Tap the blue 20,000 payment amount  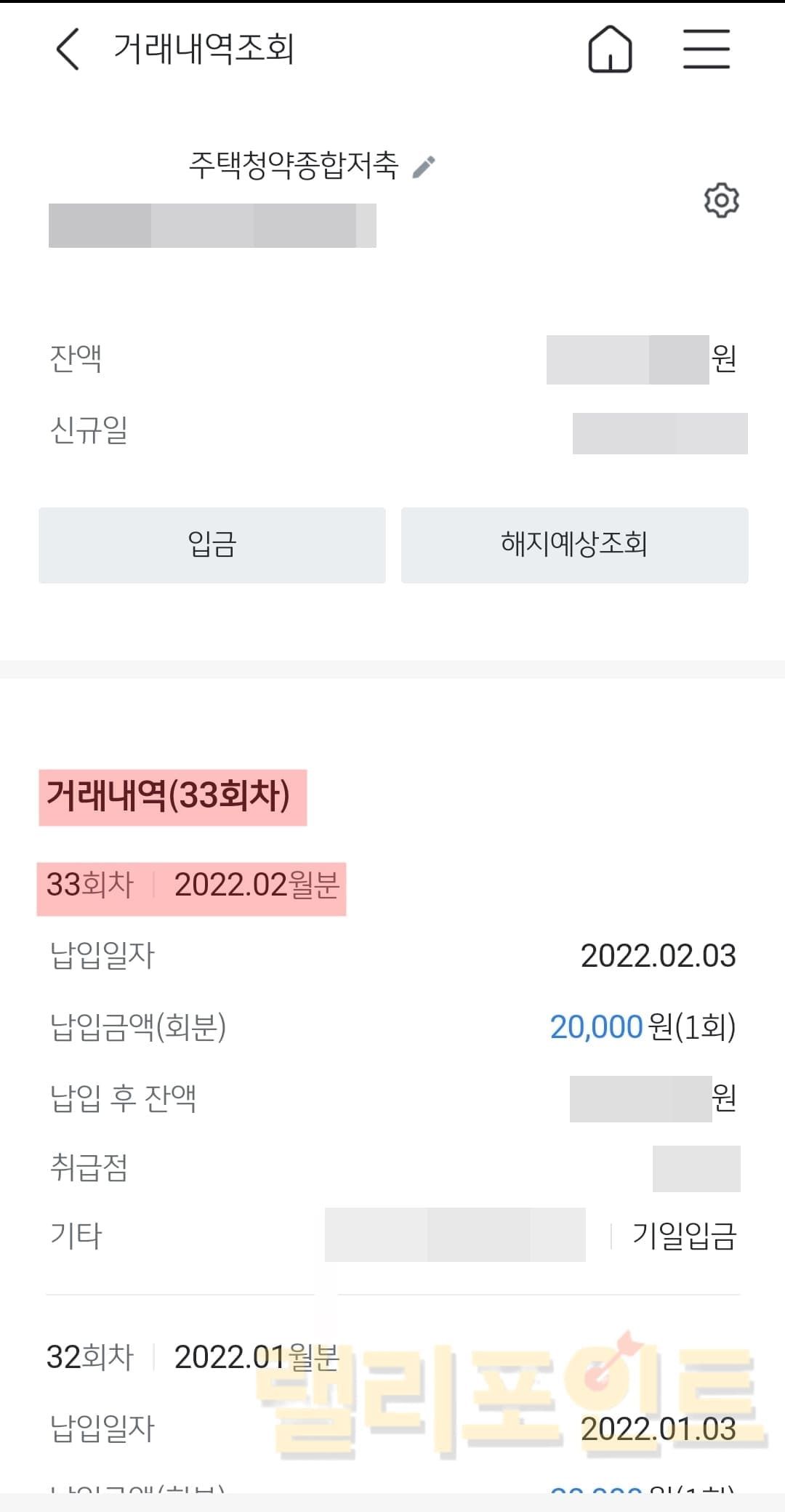click(x=596, y=1027)
